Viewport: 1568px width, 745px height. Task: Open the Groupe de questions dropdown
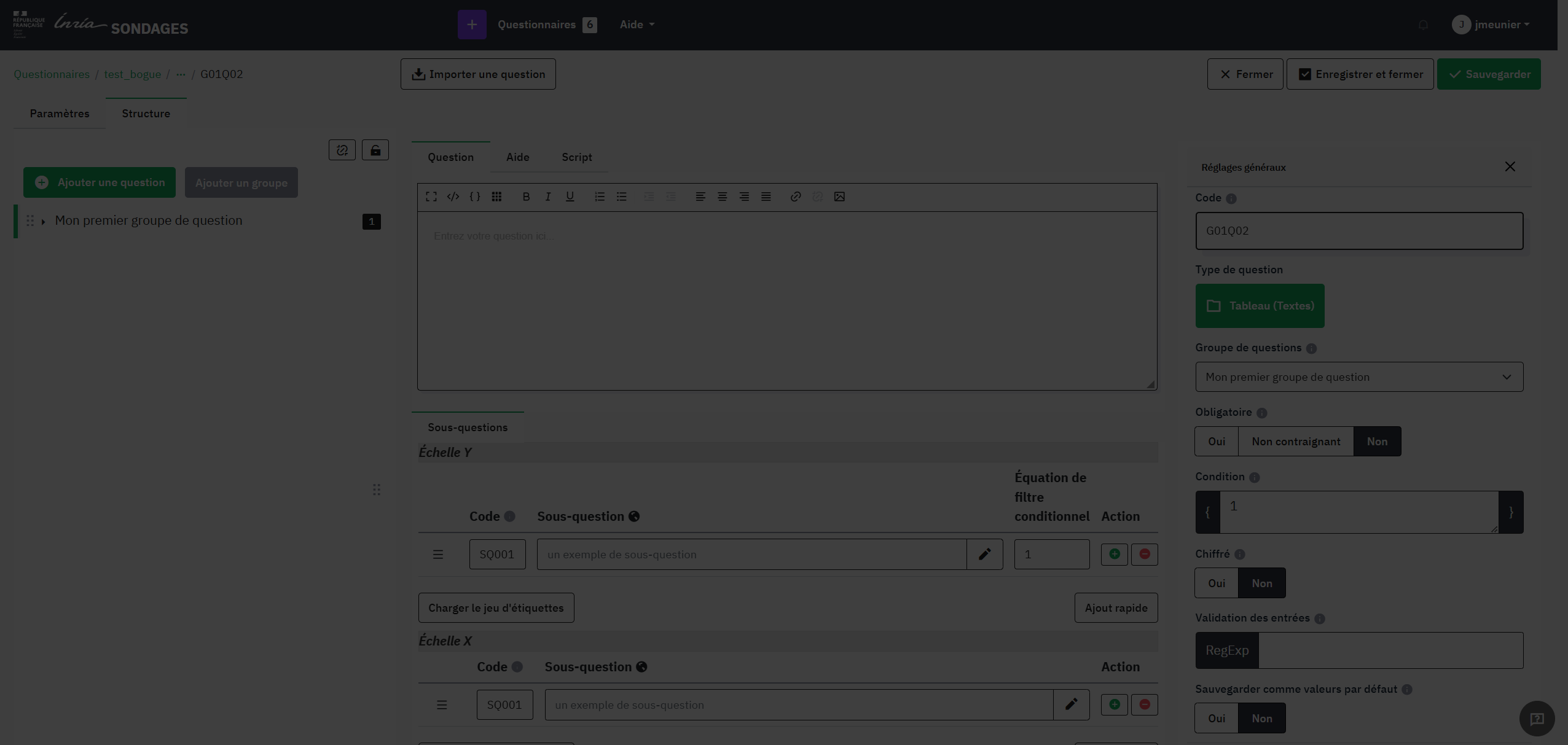[1358, 376]
